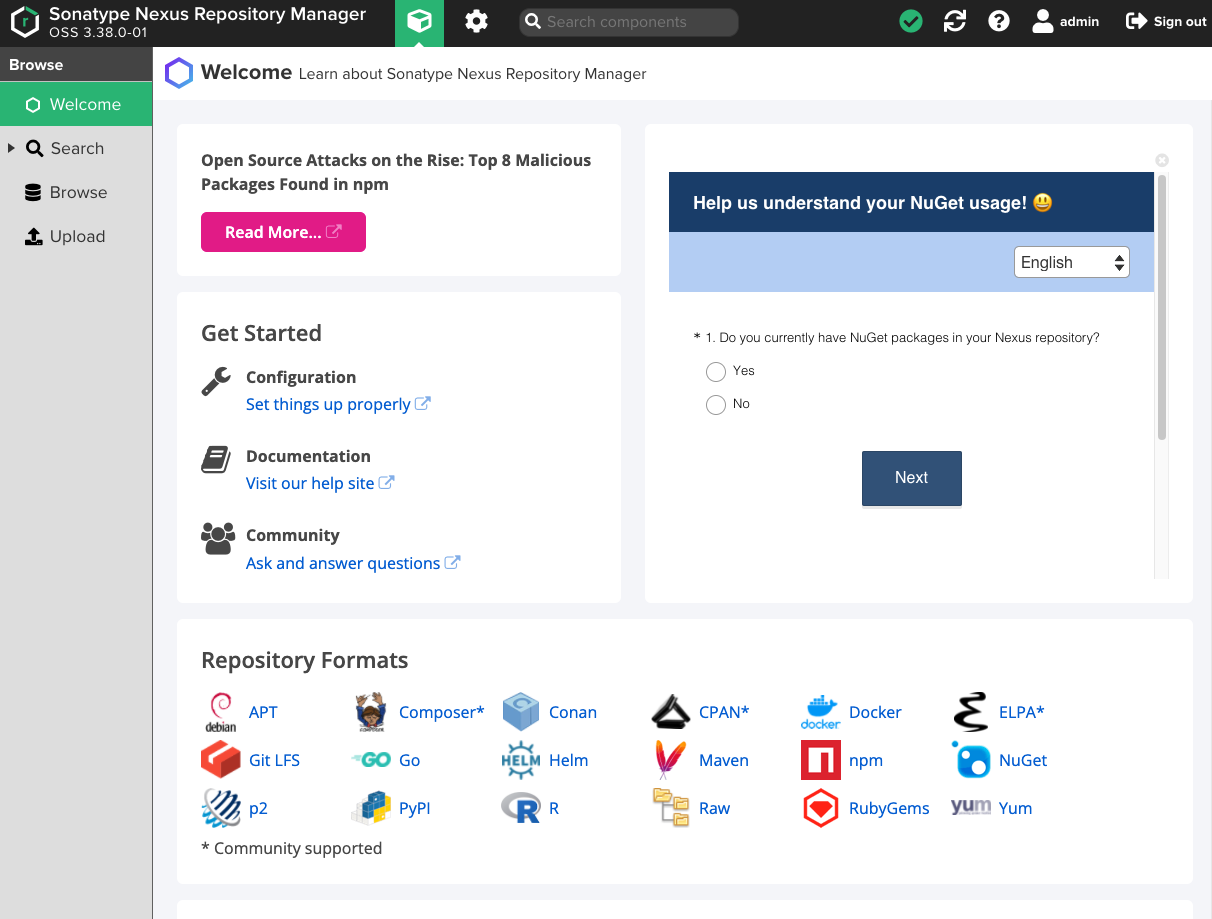Click the Sonatype Nexus logo icon

coord(24,22)
